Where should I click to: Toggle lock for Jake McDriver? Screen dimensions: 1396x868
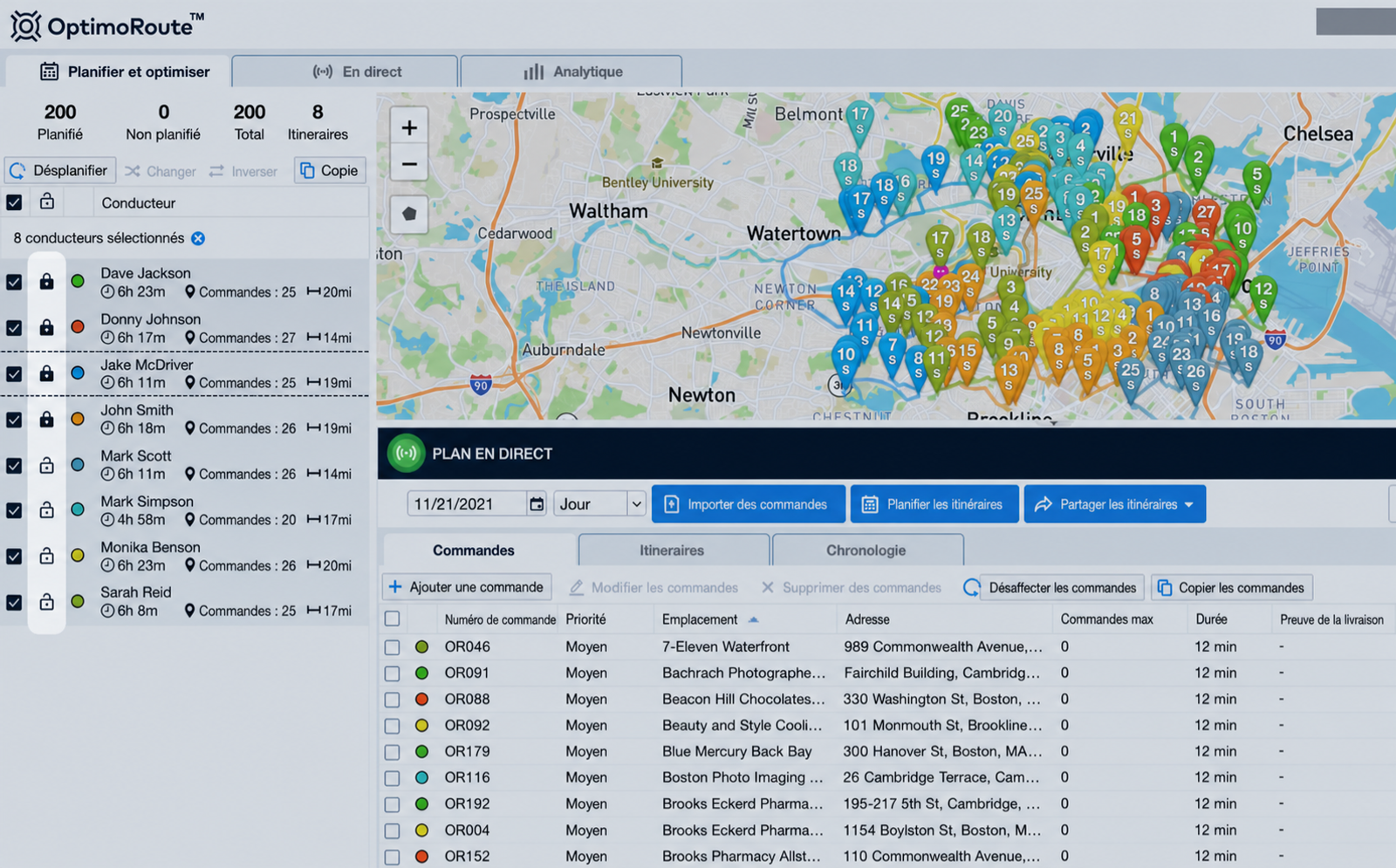46,373
